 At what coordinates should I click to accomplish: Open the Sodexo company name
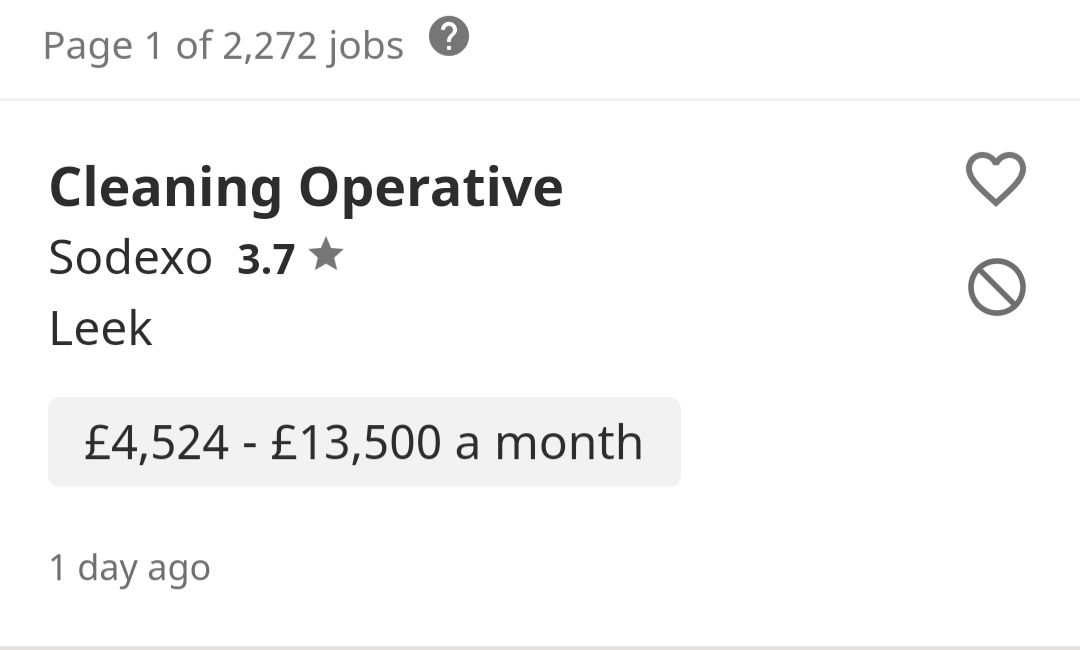pyautogui.click(x=130, y=258)
